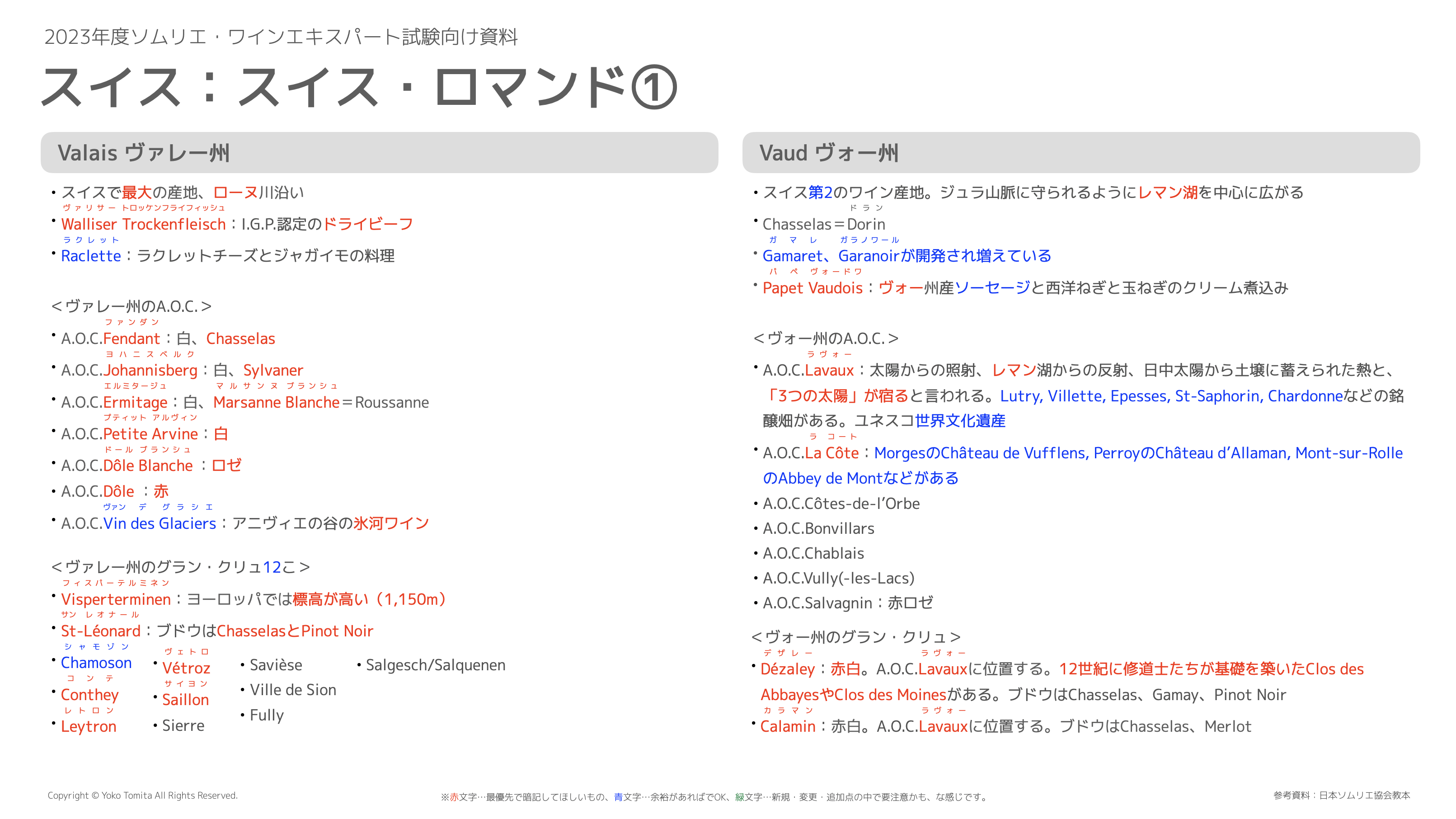
Task: Click the Sierre entry
Action: click(x=183, y=726)
